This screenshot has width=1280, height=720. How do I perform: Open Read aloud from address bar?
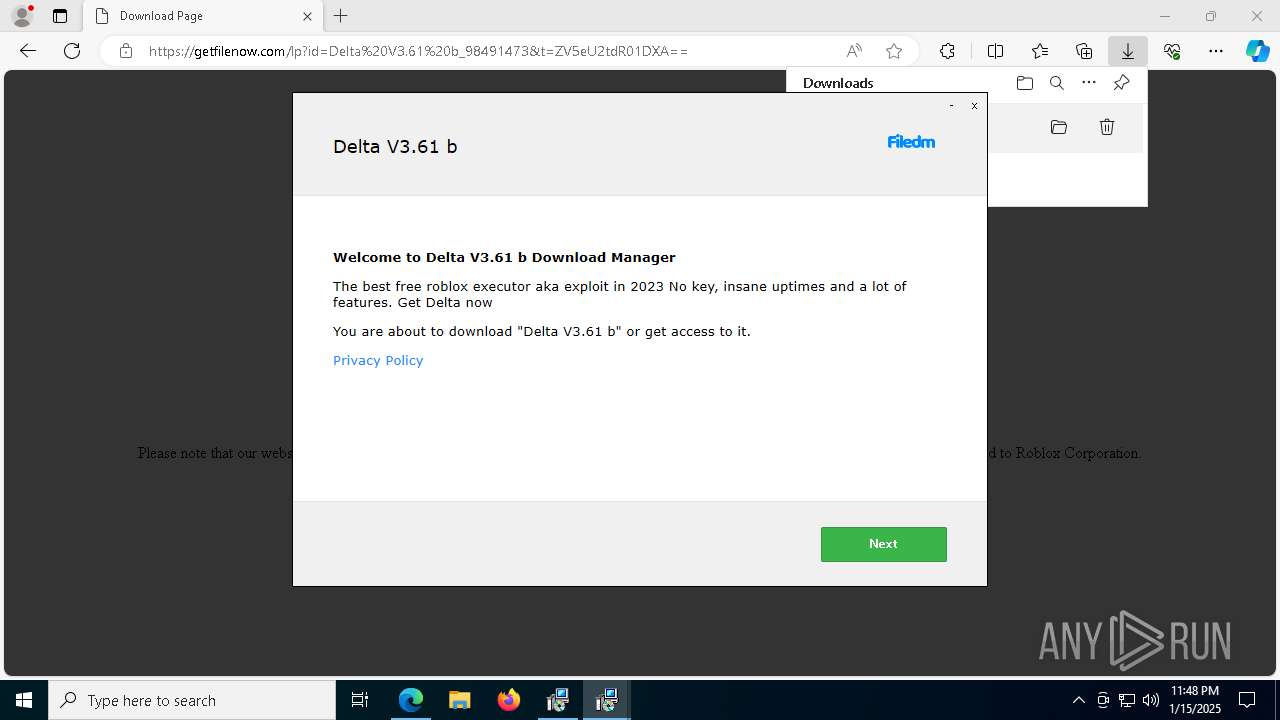(854, 51)
